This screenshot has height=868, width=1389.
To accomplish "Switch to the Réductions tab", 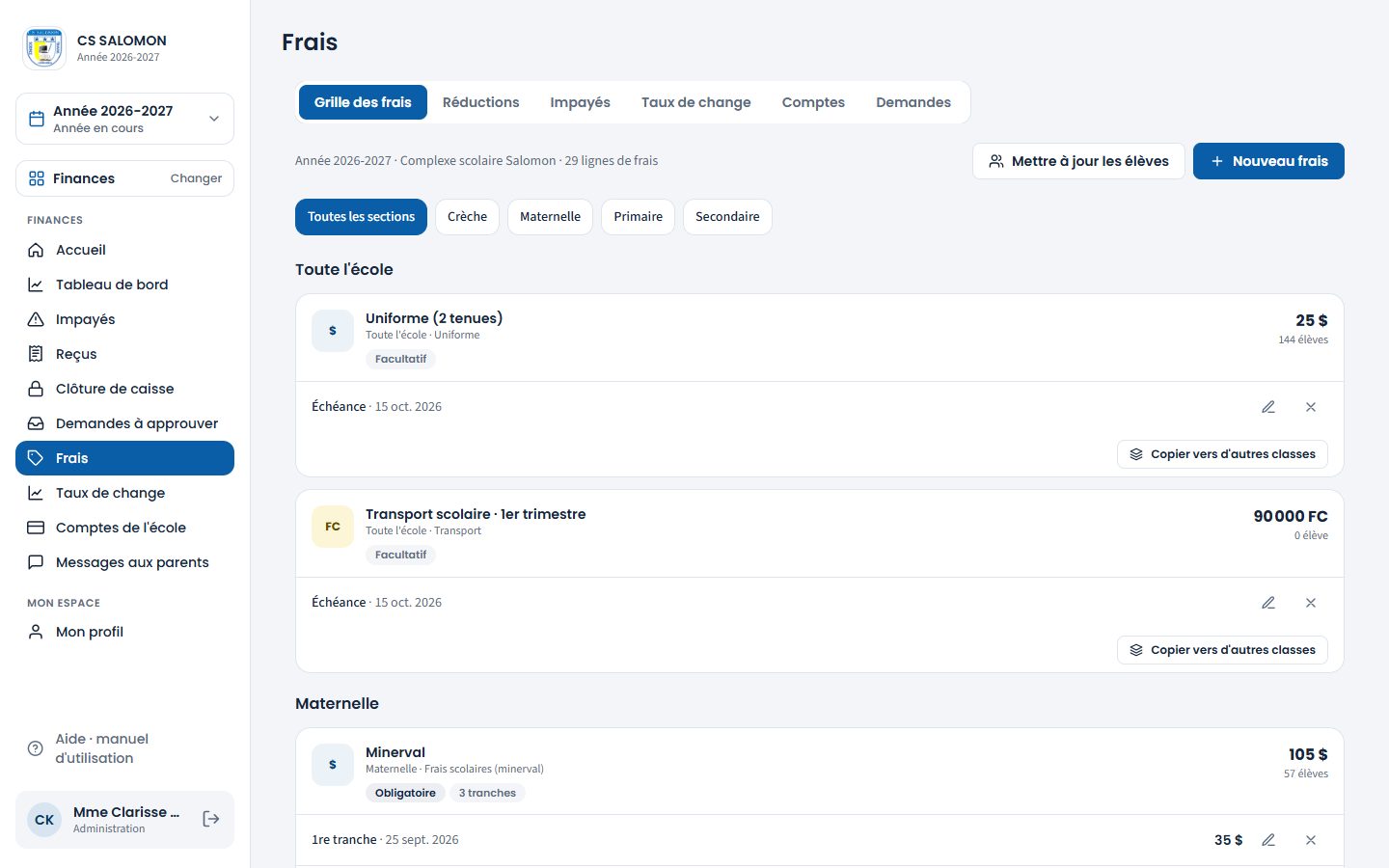I will (x=480, y=102).
